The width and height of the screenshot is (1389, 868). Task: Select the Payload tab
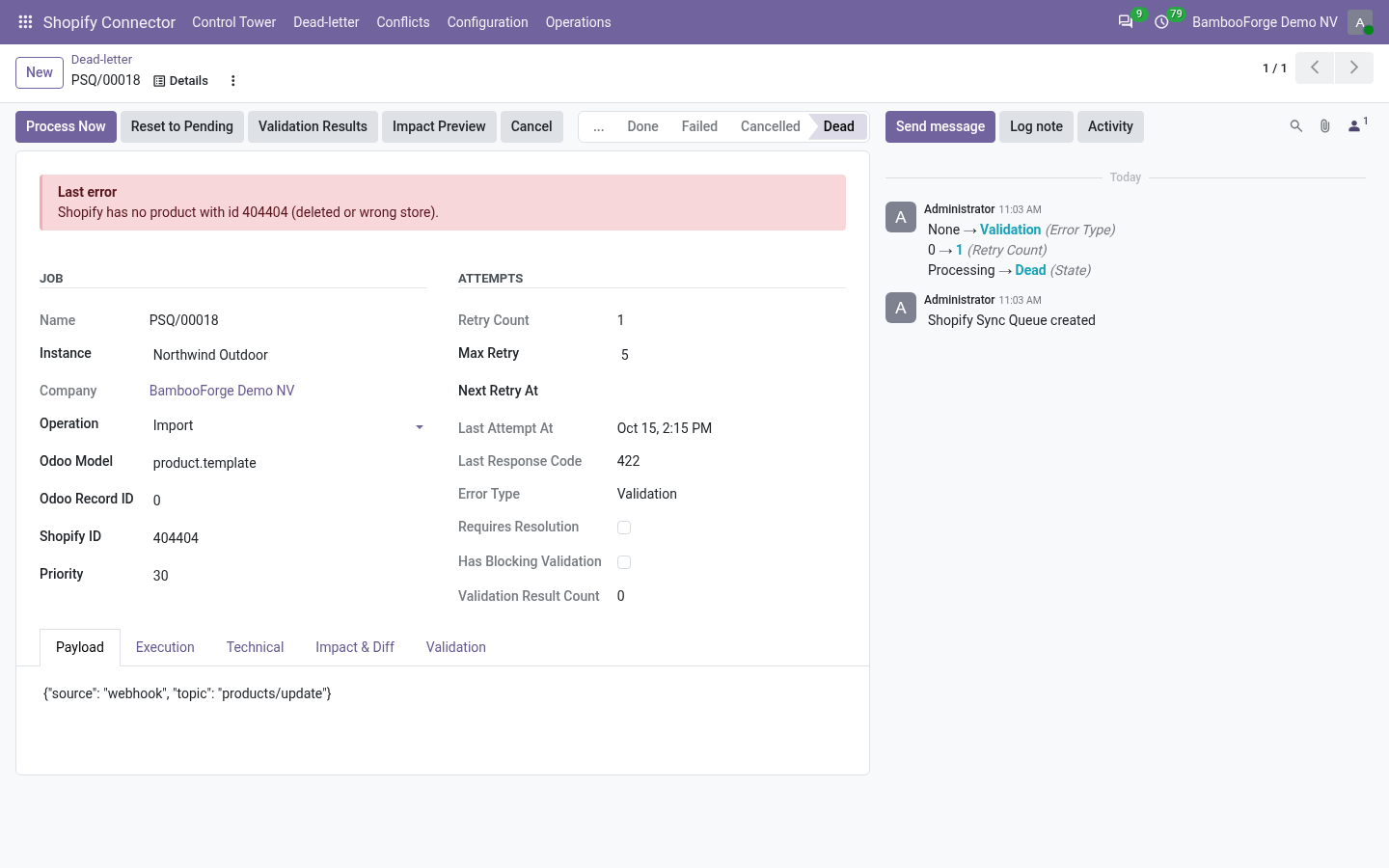[80, 647]
